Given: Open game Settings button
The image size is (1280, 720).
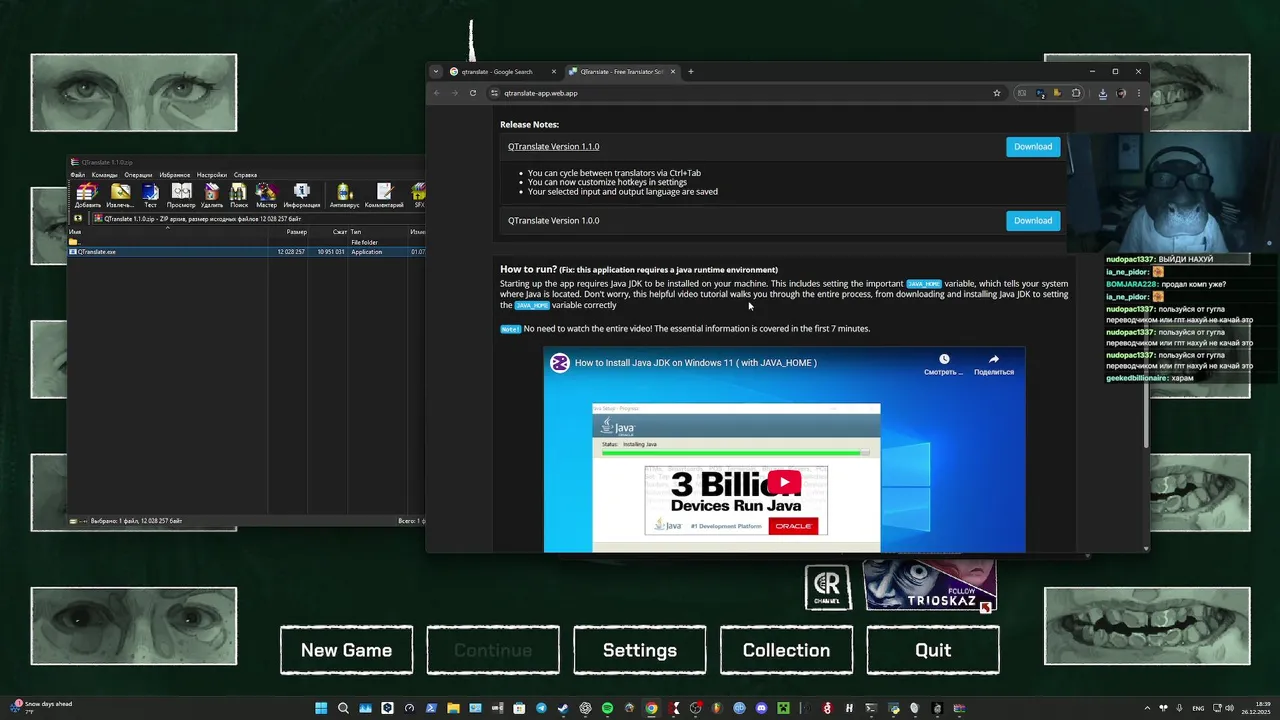Looking at the screenshot, I should pyautogui.click(x=640, y=650).
